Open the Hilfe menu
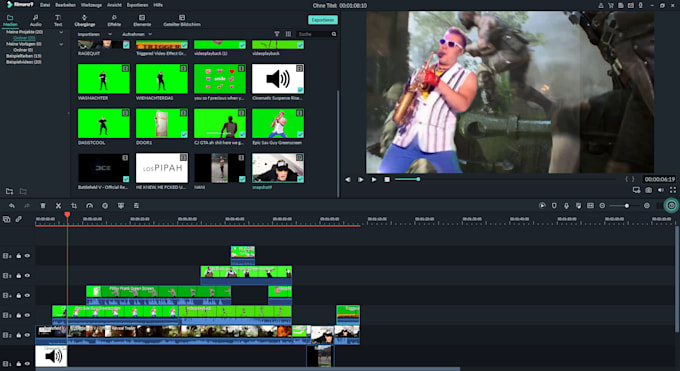This screenshot has width=680, height=371. [158, 5]
